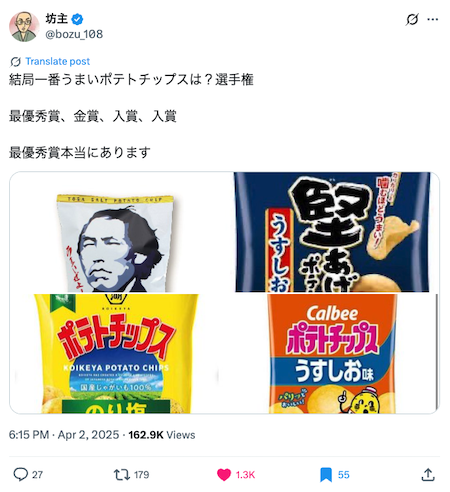Click the translate icon beside Translate post
This screenshot has width=450, height=492.
(15, 62)
